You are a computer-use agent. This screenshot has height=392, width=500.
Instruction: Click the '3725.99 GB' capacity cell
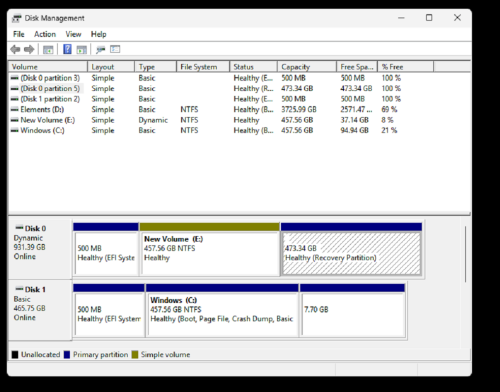click(x=299, y=109)
